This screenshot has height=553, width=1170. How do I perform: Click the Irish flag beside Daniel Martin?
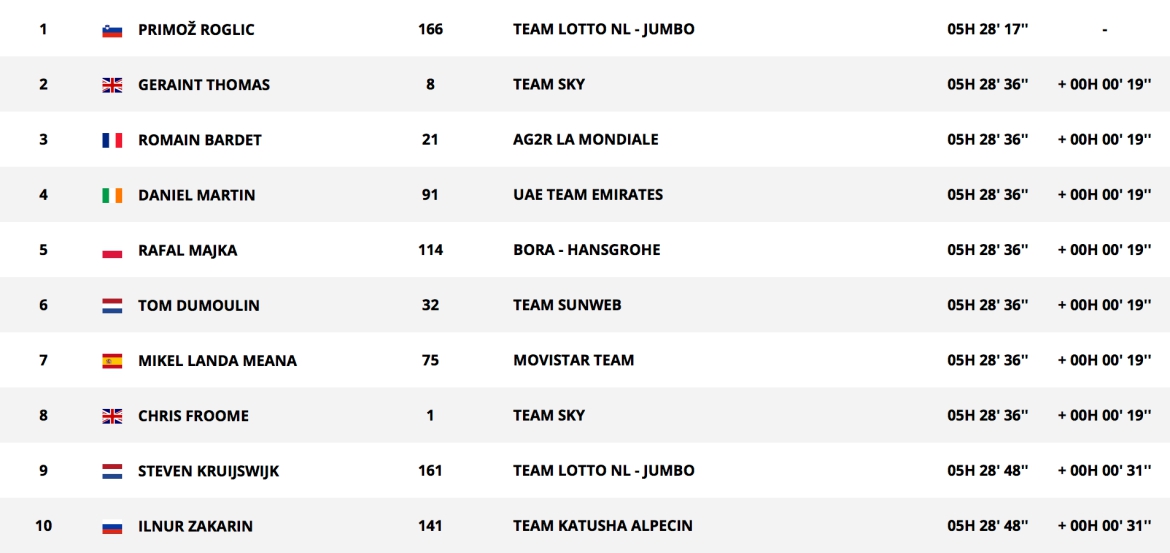coord(112,195)
